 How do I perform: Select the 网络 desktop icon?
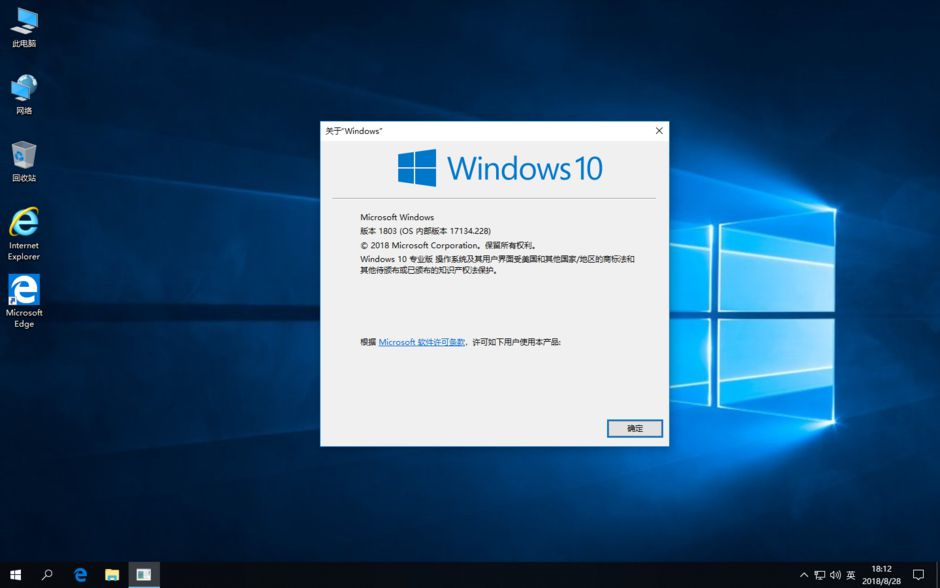point(24,95)
